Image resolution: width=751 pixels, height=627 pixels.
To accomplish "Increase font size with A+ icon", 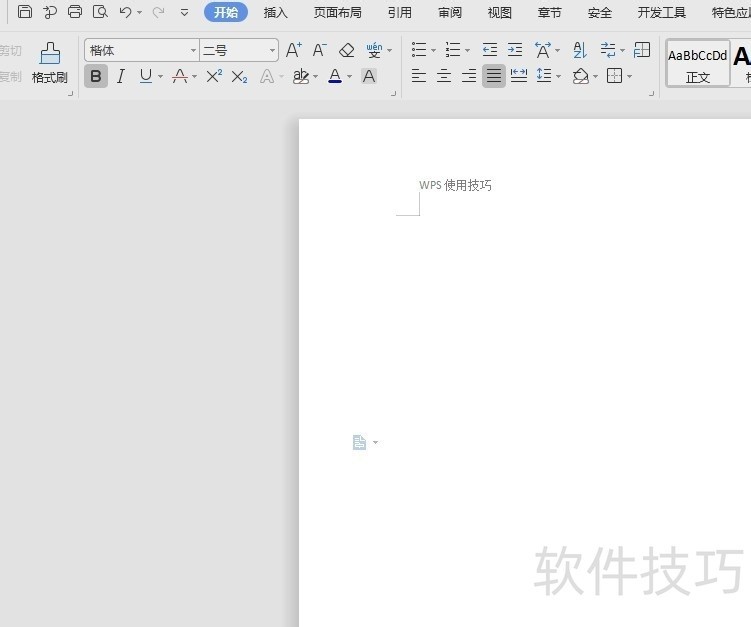I will point(294,50).
